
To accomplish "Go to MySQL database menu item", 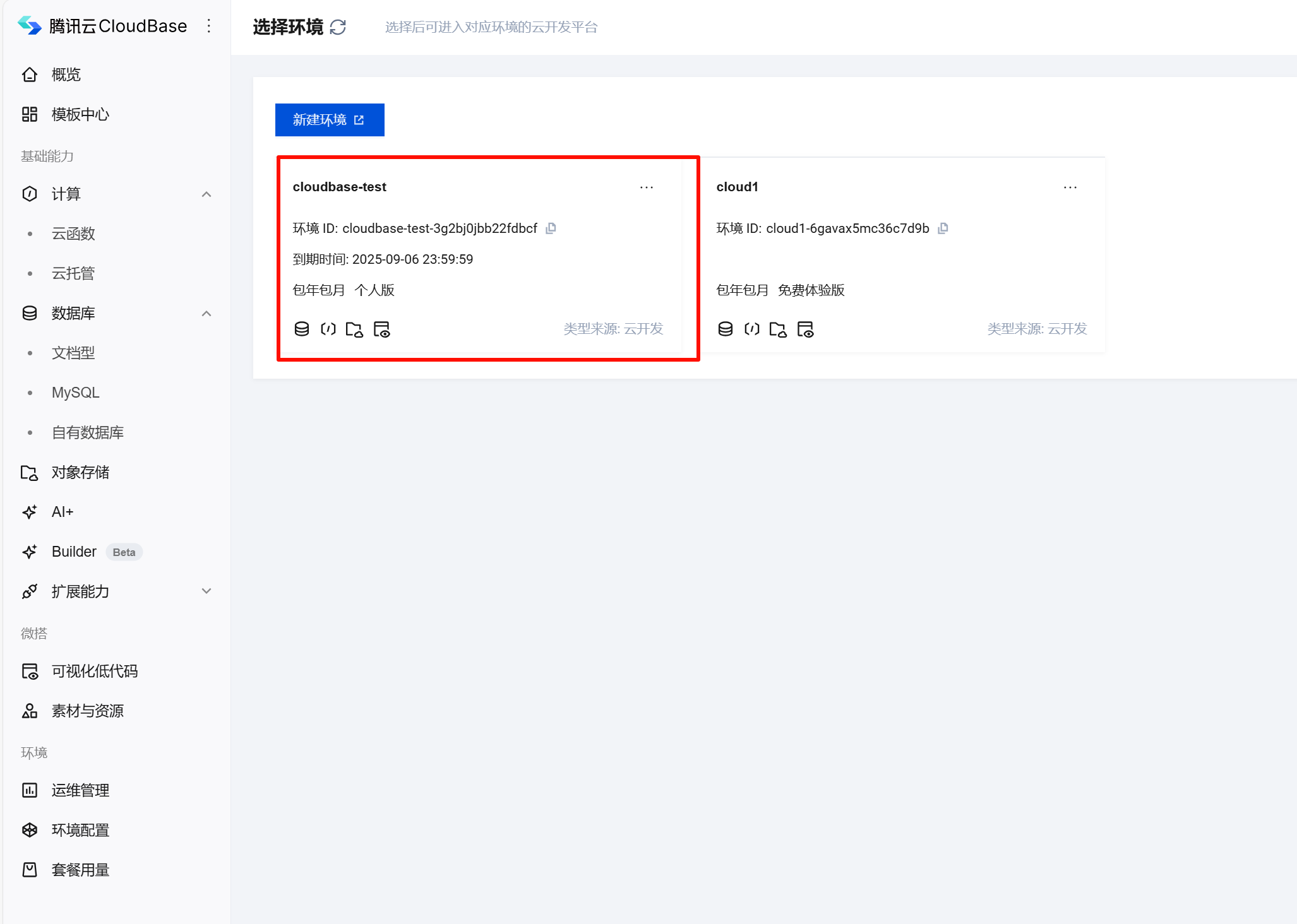I will click(x=75, y=393).
